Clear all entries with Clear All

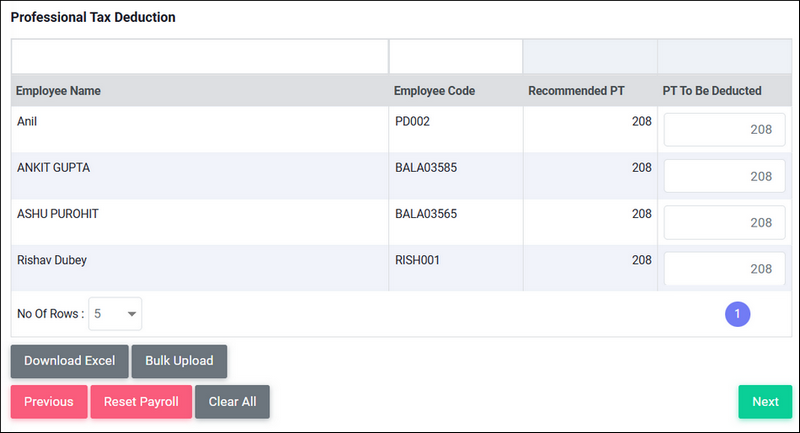click(232, 402)
